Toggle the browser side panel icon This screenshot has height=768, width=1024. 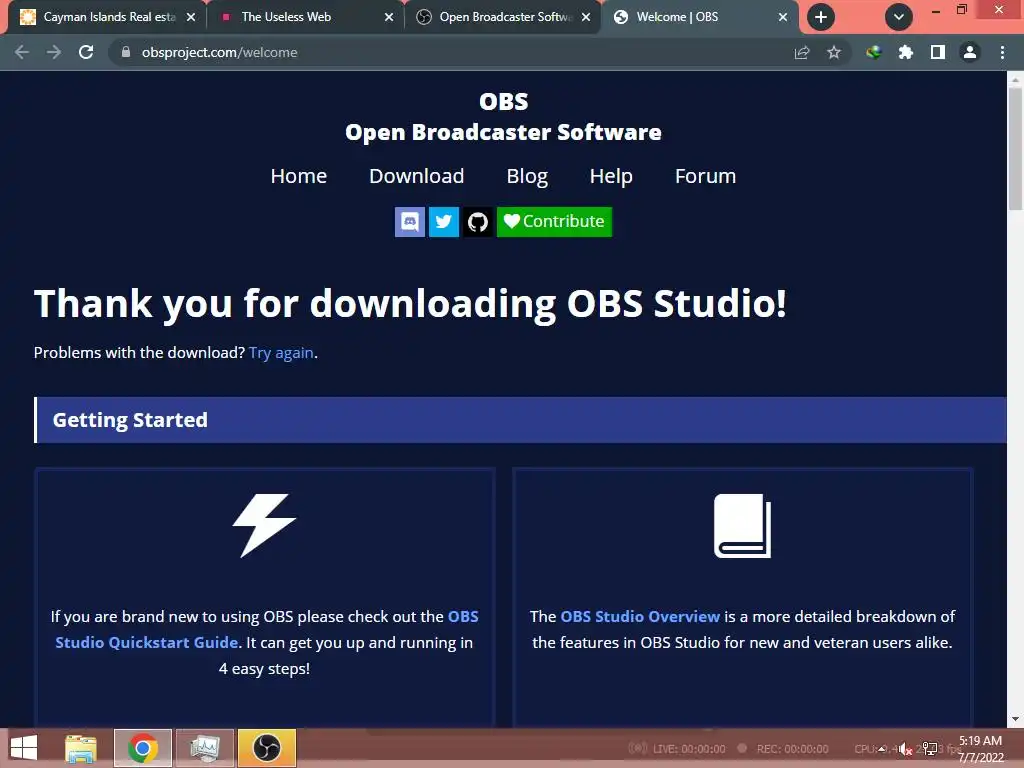tap(938, 52)
